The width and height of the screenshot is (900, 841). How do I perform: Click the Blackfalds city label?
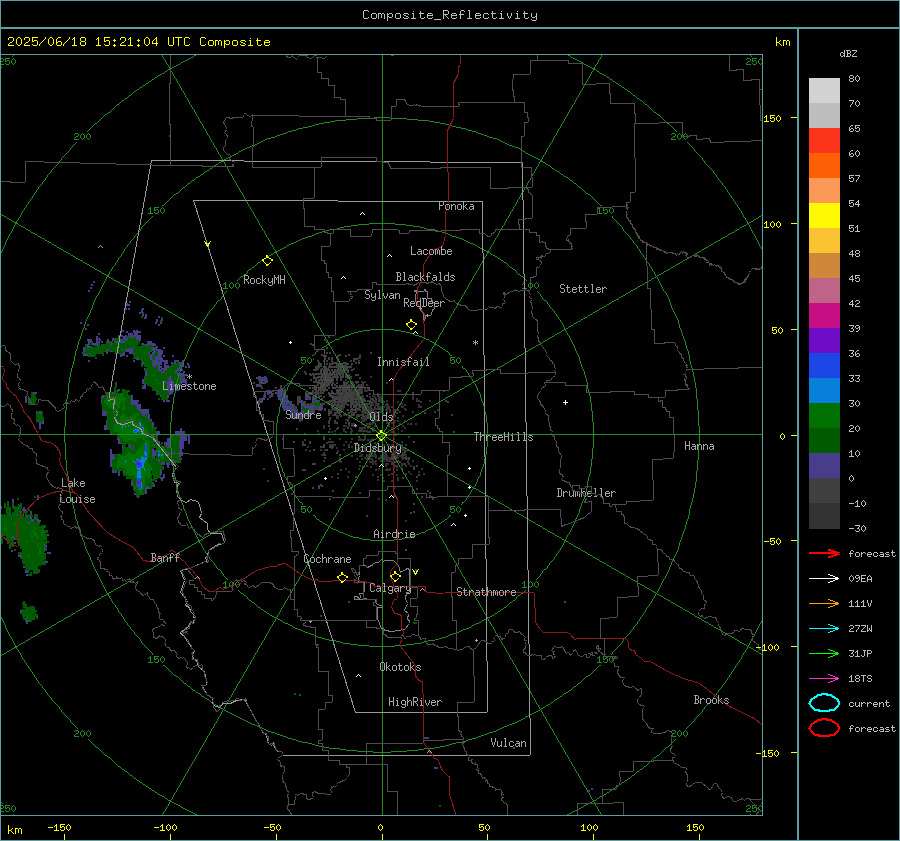(x=425, y=277)
